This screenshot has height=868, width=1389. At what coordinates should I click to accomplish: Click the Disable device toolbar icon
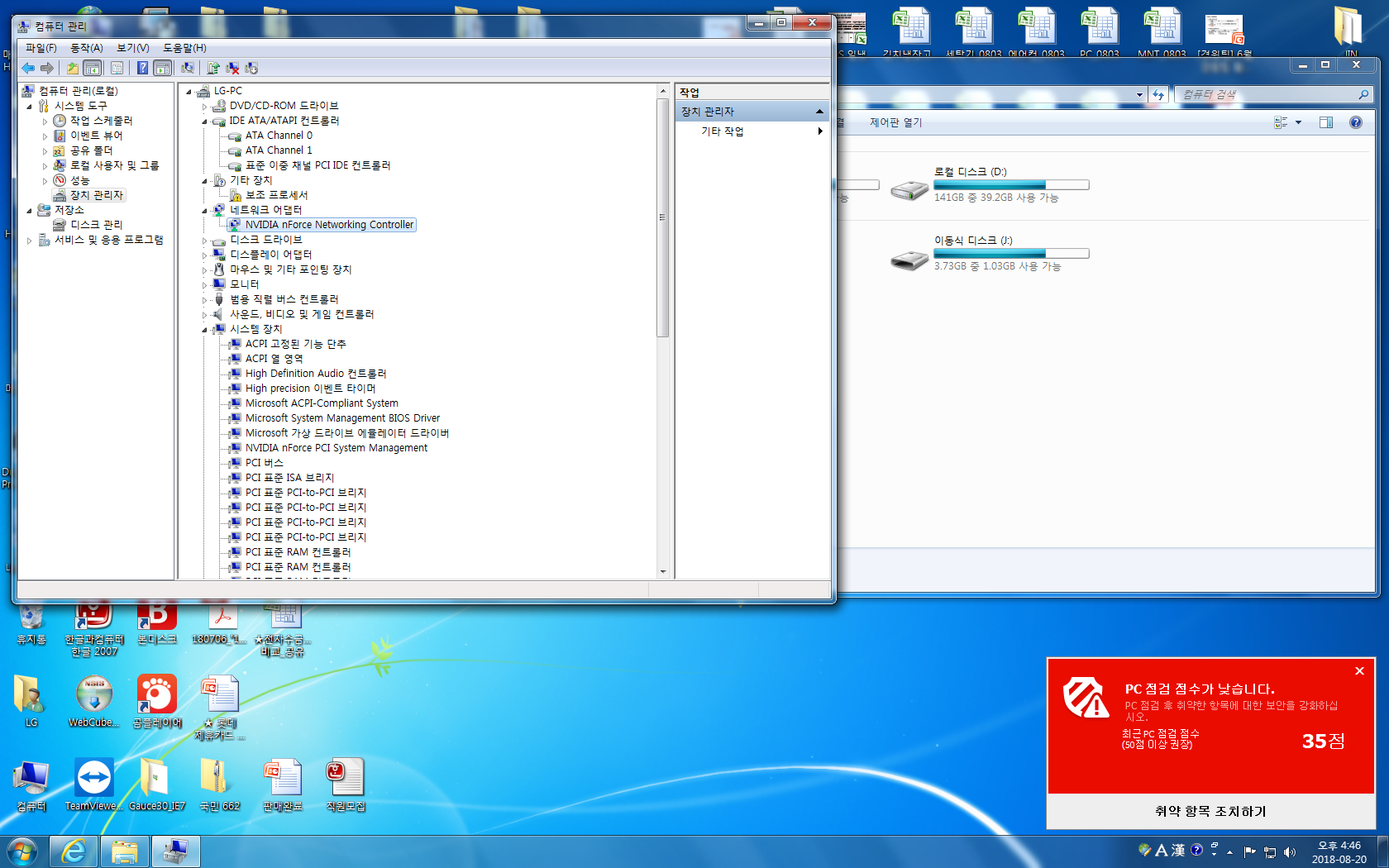251,68
